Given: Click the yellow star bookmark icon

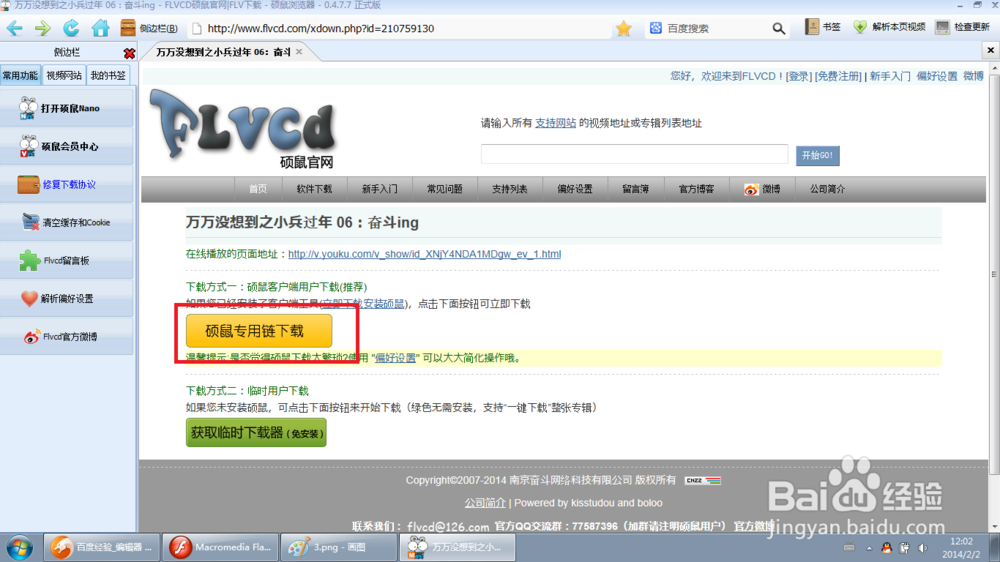Looking at the screenshot, I should point(624,28).
